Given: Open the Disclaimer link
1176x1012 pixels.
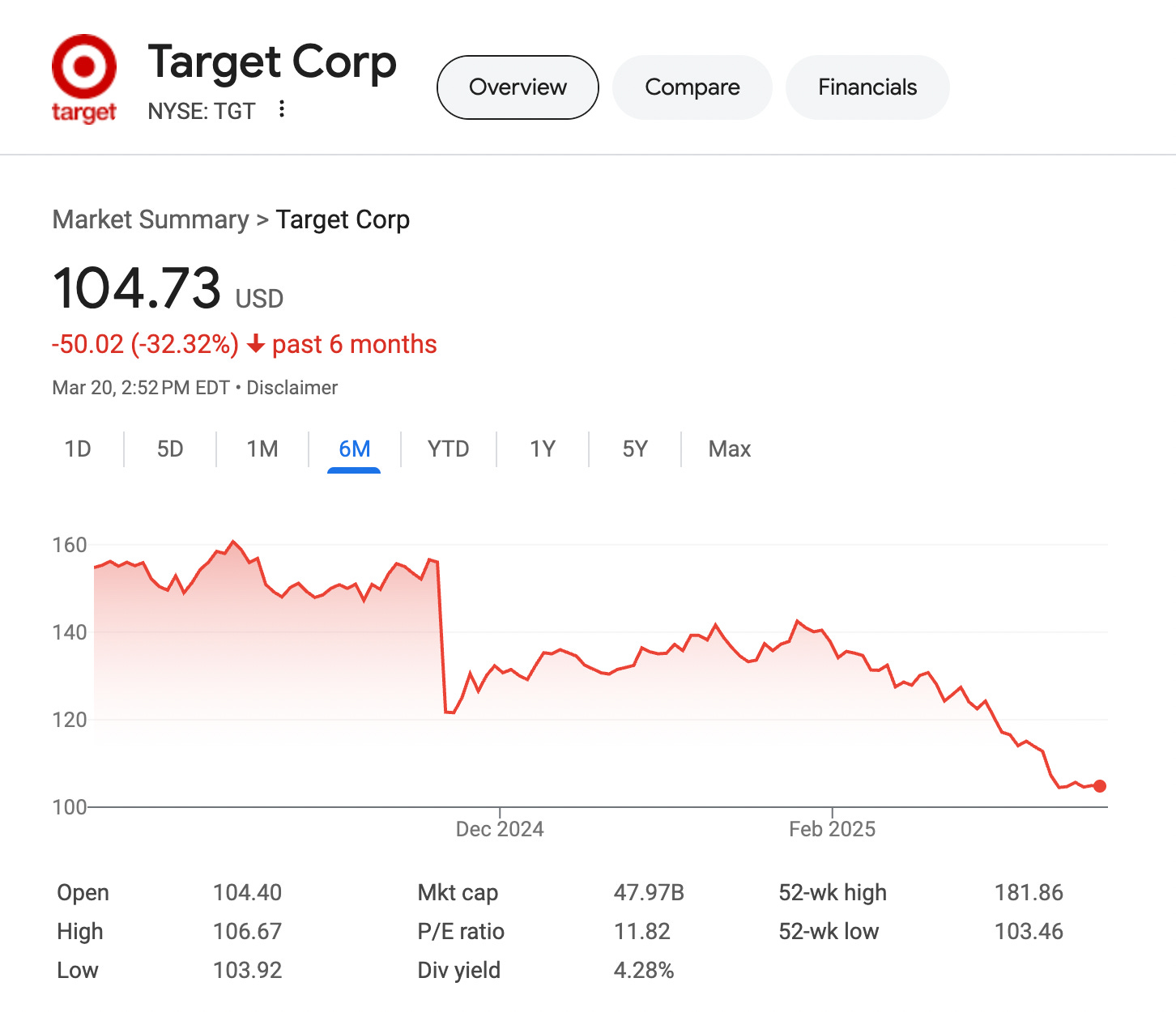Looking at the screenshot, I should 293,387.
